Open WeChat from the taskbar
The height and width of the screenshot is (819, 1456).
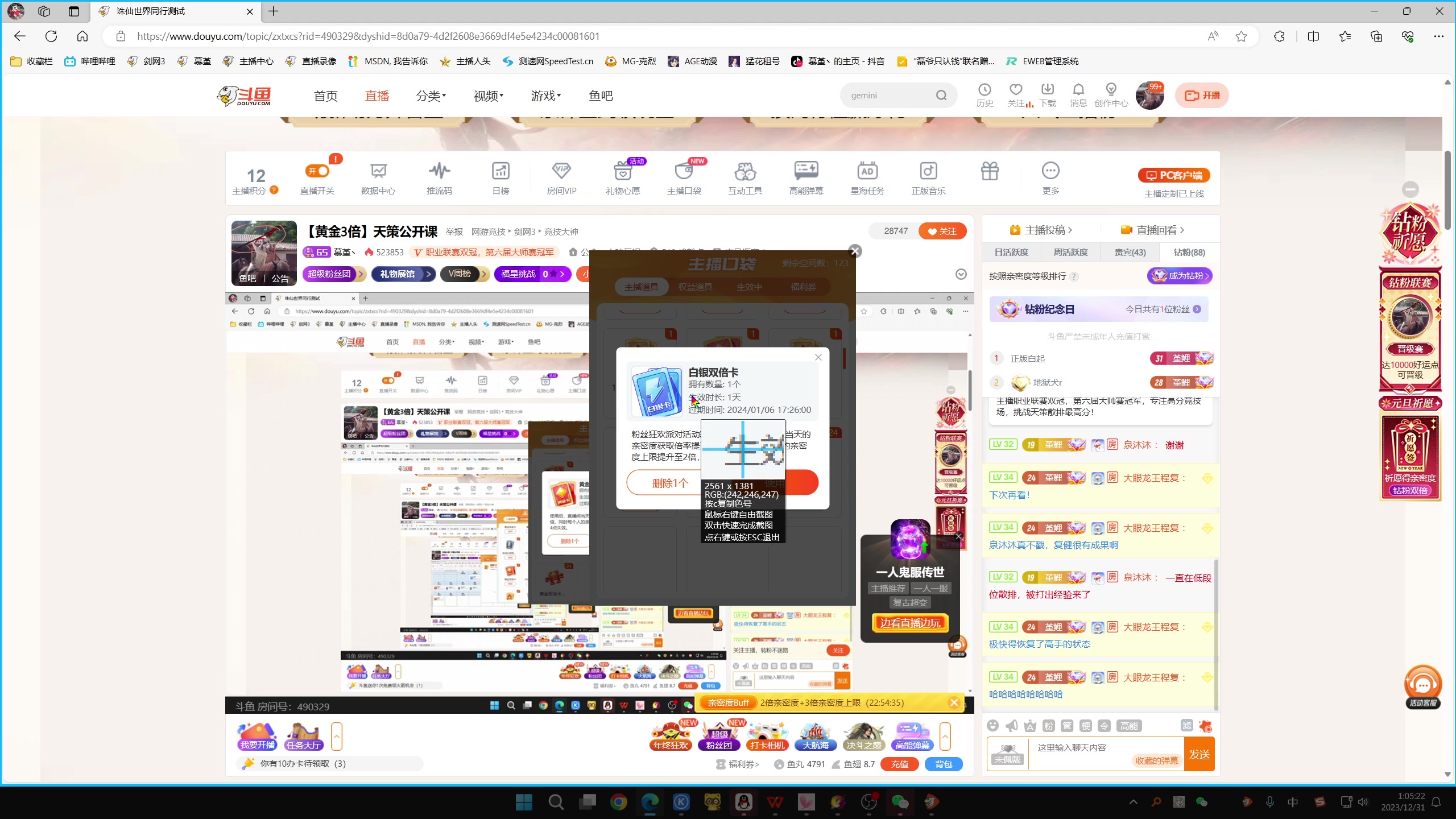(900, 802)
